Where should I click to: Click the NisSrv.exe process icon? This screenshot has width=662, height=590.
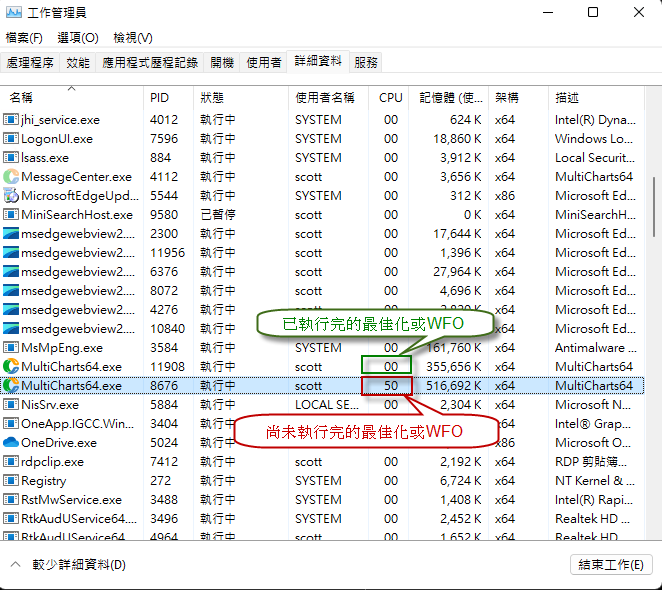point(11,405)
